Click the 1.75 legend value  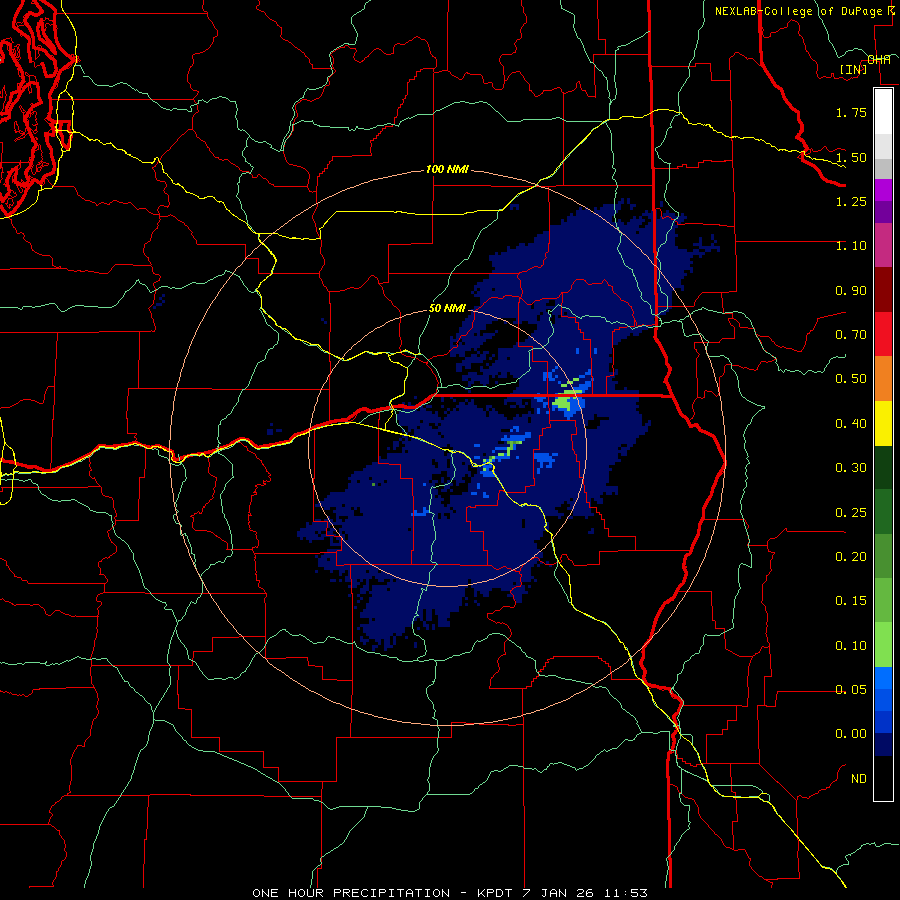pos(851,112)
